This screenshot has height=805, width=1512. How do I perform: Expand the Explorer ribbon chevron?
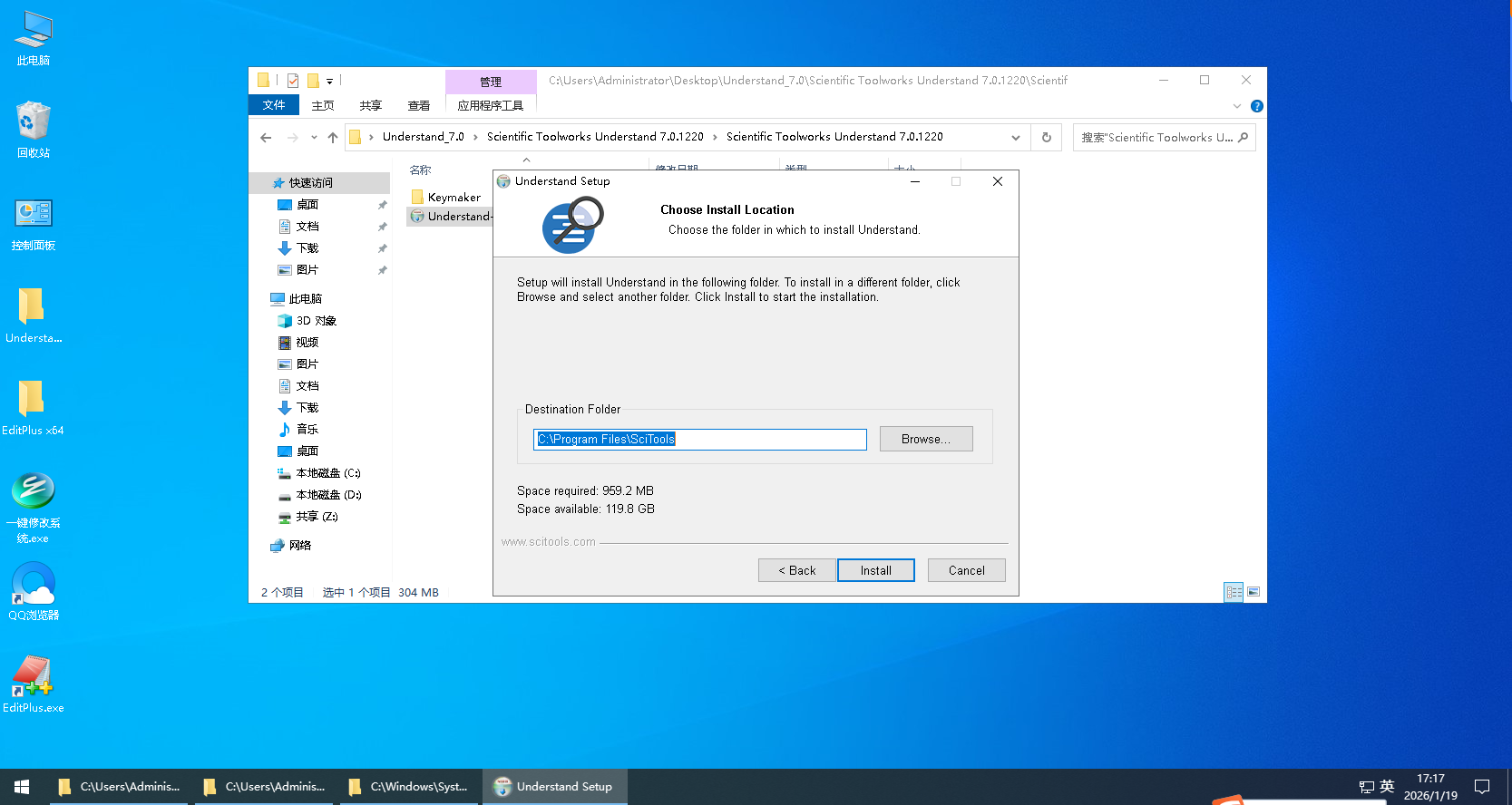point(1236,106)
